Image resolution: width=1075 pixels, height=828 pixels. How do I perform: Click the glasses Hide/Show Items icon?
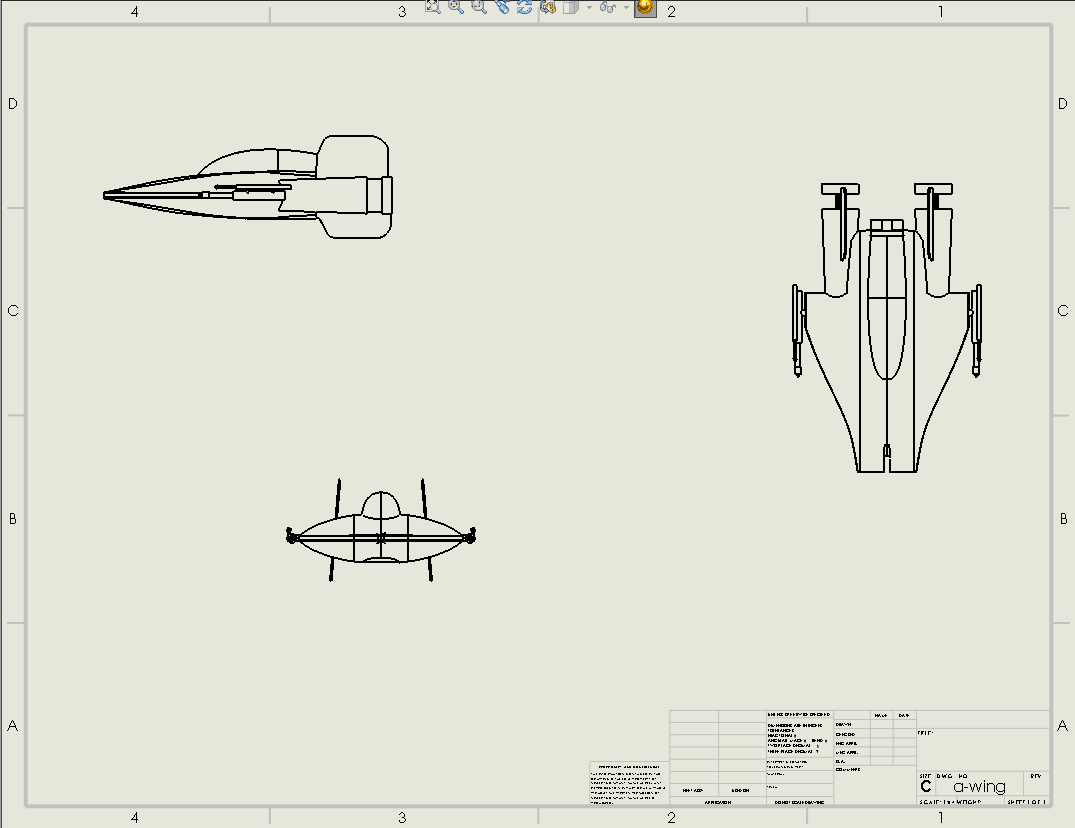tap(607, 7)
